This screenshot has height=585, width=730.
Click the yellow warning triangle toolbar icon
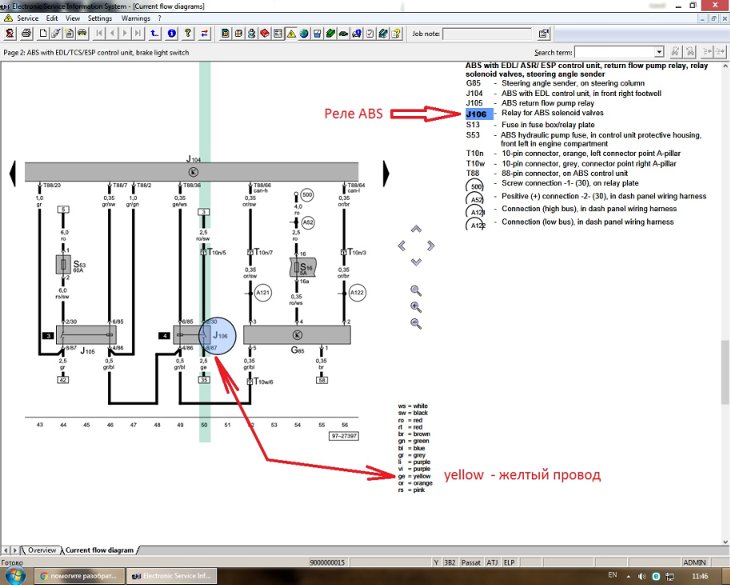click(x=291, y=34)
